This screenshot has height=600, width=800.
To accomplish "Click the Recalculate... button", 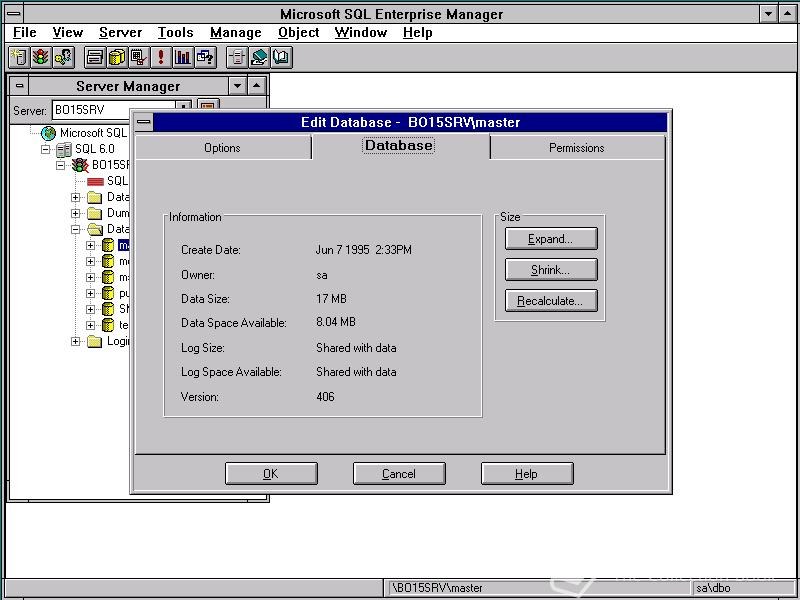I will 551,301.
